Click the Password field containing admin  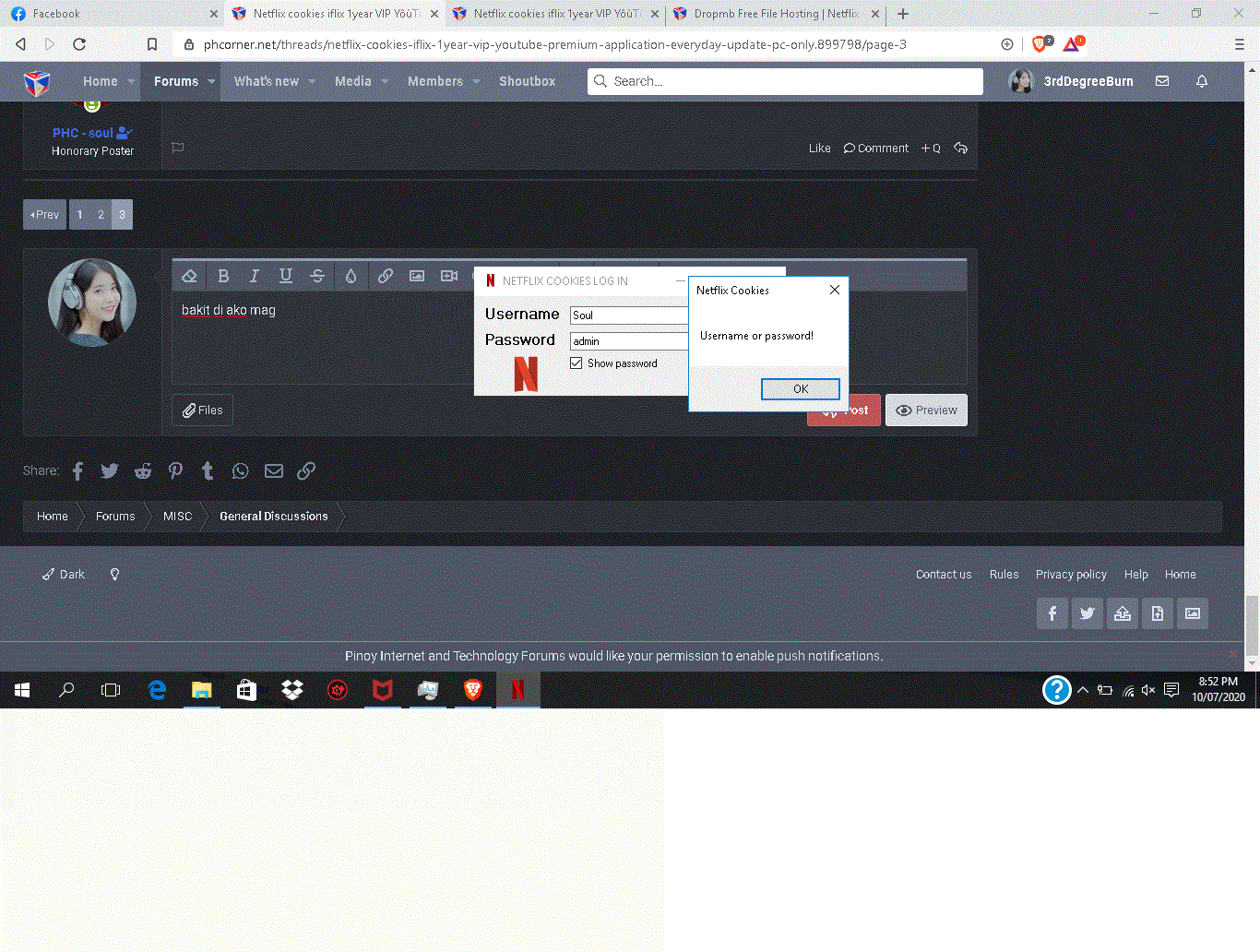(630, 341)
